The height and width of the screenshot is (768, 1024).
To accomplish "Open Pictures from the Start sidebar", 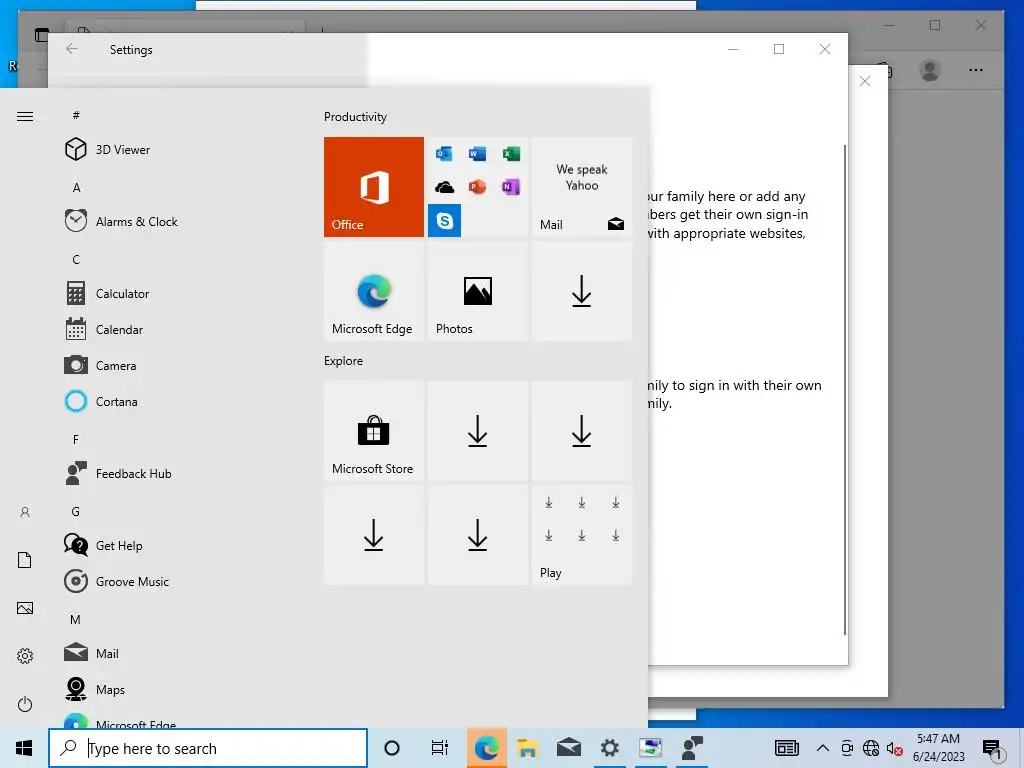I will [x=25, y=608].
